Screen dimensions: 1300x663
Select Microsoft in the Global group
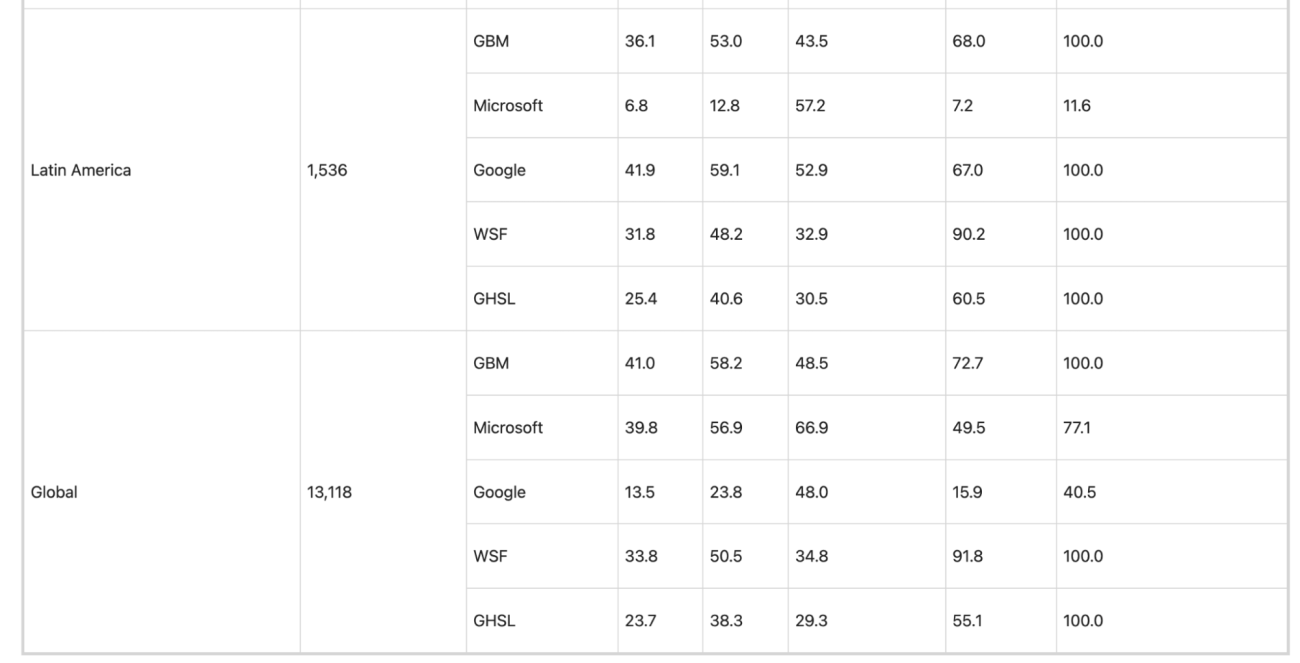pos(508,428)
